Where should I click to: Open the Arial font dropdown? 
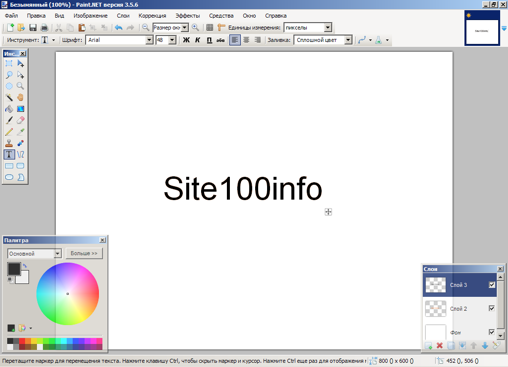pyautogui.click(x=149, y=40)
